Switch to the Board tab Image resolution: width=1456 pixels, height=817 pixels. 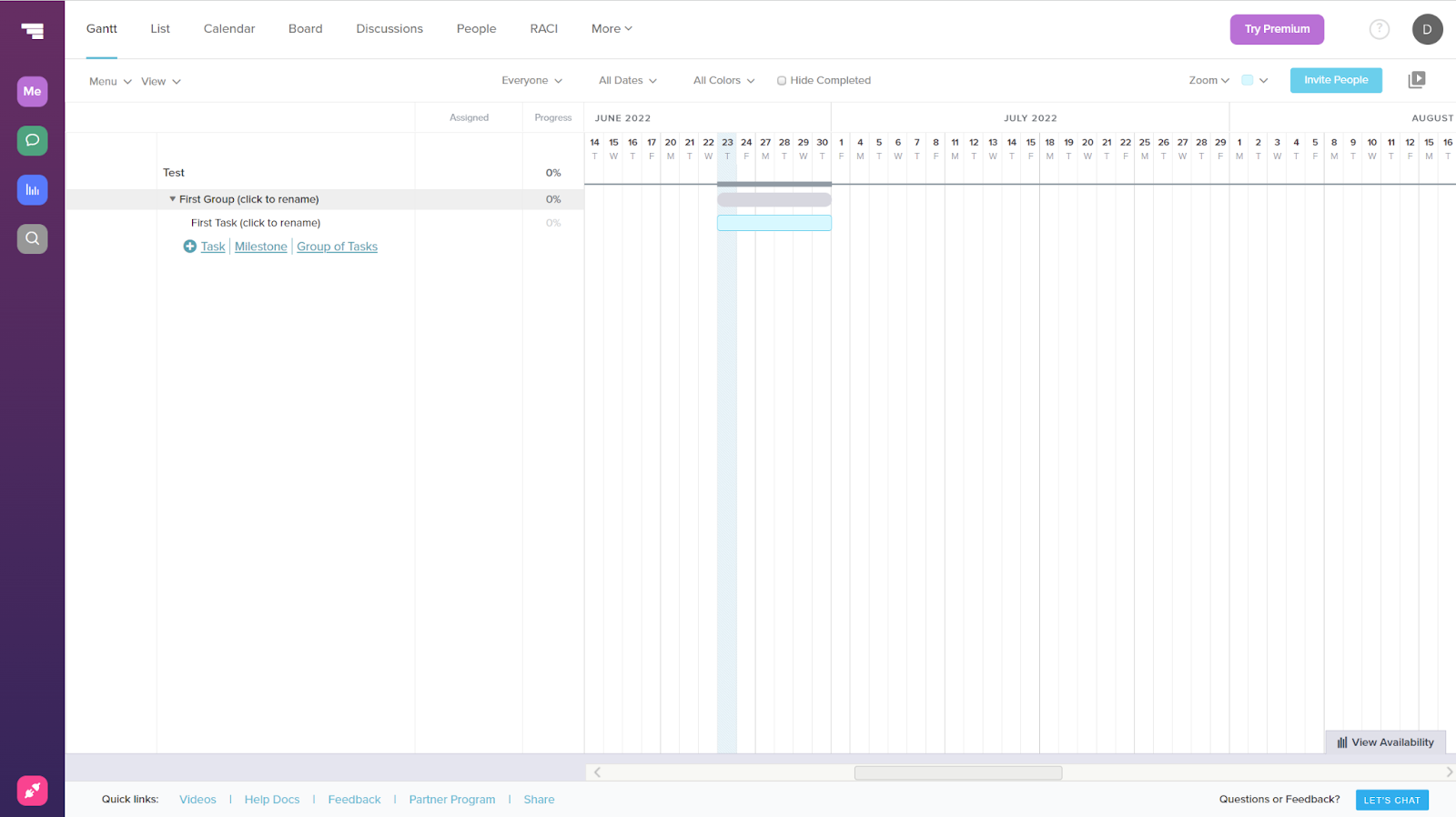(306, 29)
